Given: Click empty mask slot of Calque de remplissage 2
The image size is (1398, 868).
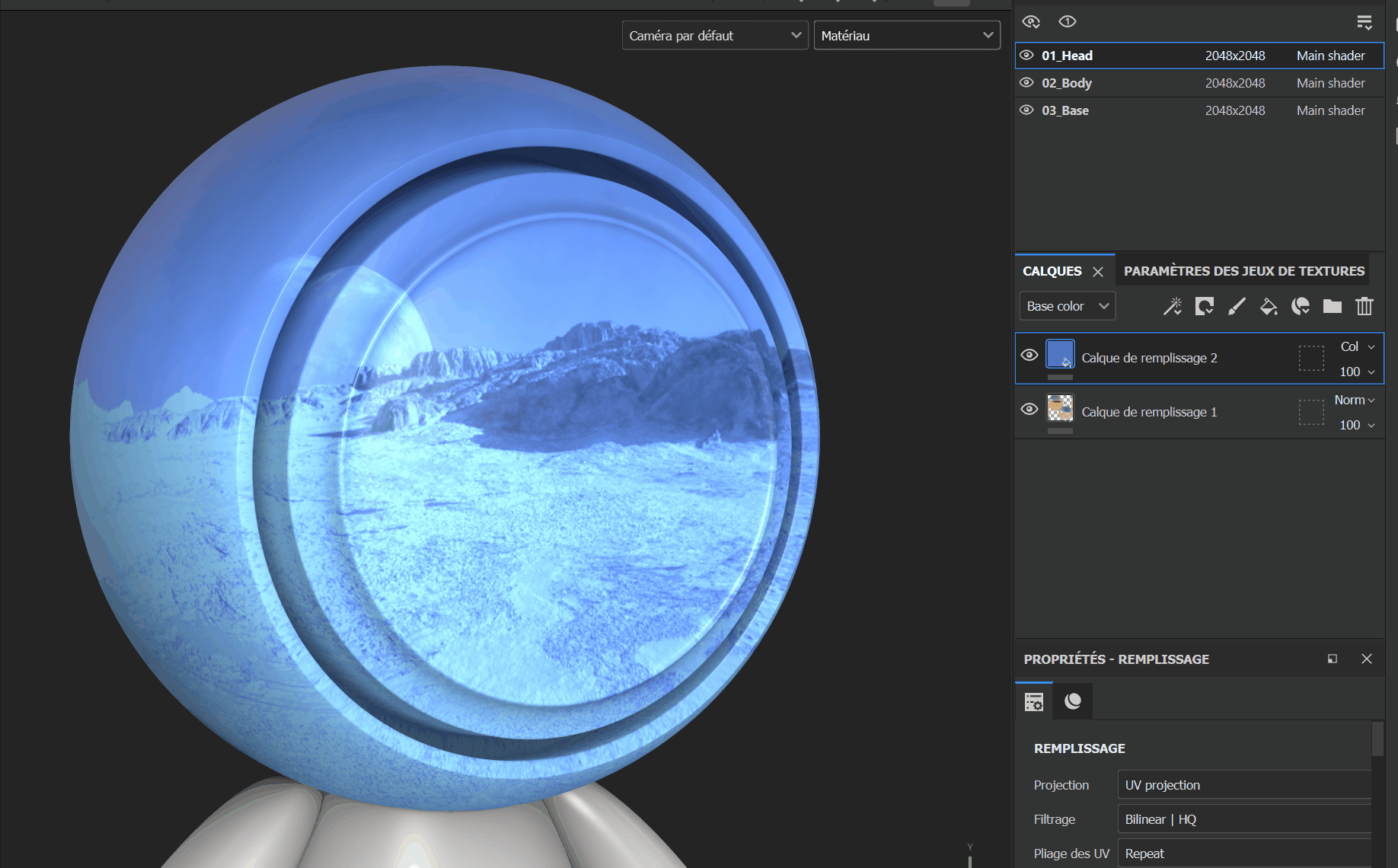Looking at the screenshot, I should (x=1311, y=358).
